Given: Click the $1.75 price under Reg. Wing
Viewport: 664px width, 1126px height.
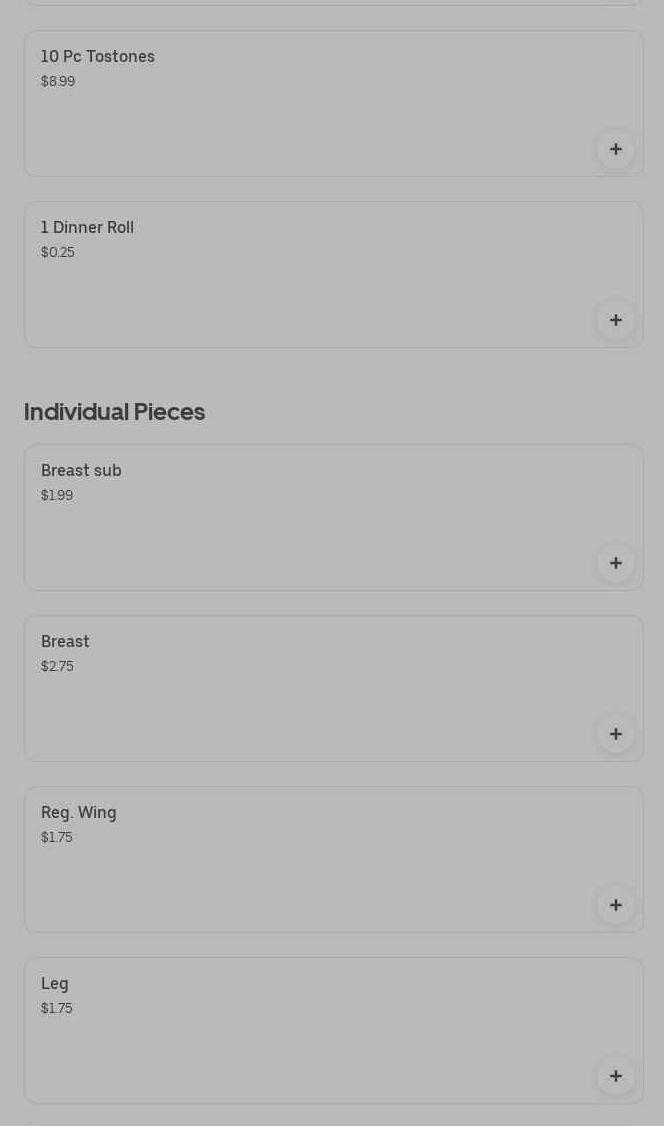Looking at the screenshot, I should (x=57, y=838).
